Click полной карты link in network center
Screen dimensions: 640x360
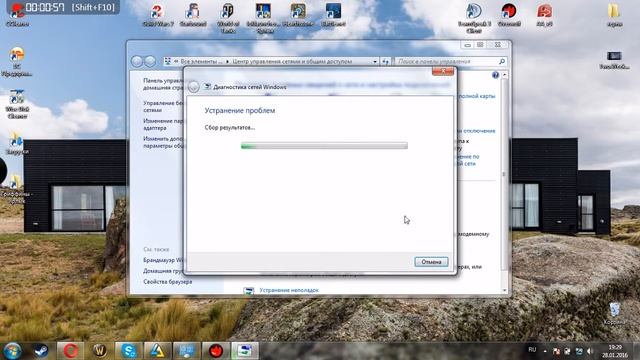click(x=476, y=96)
